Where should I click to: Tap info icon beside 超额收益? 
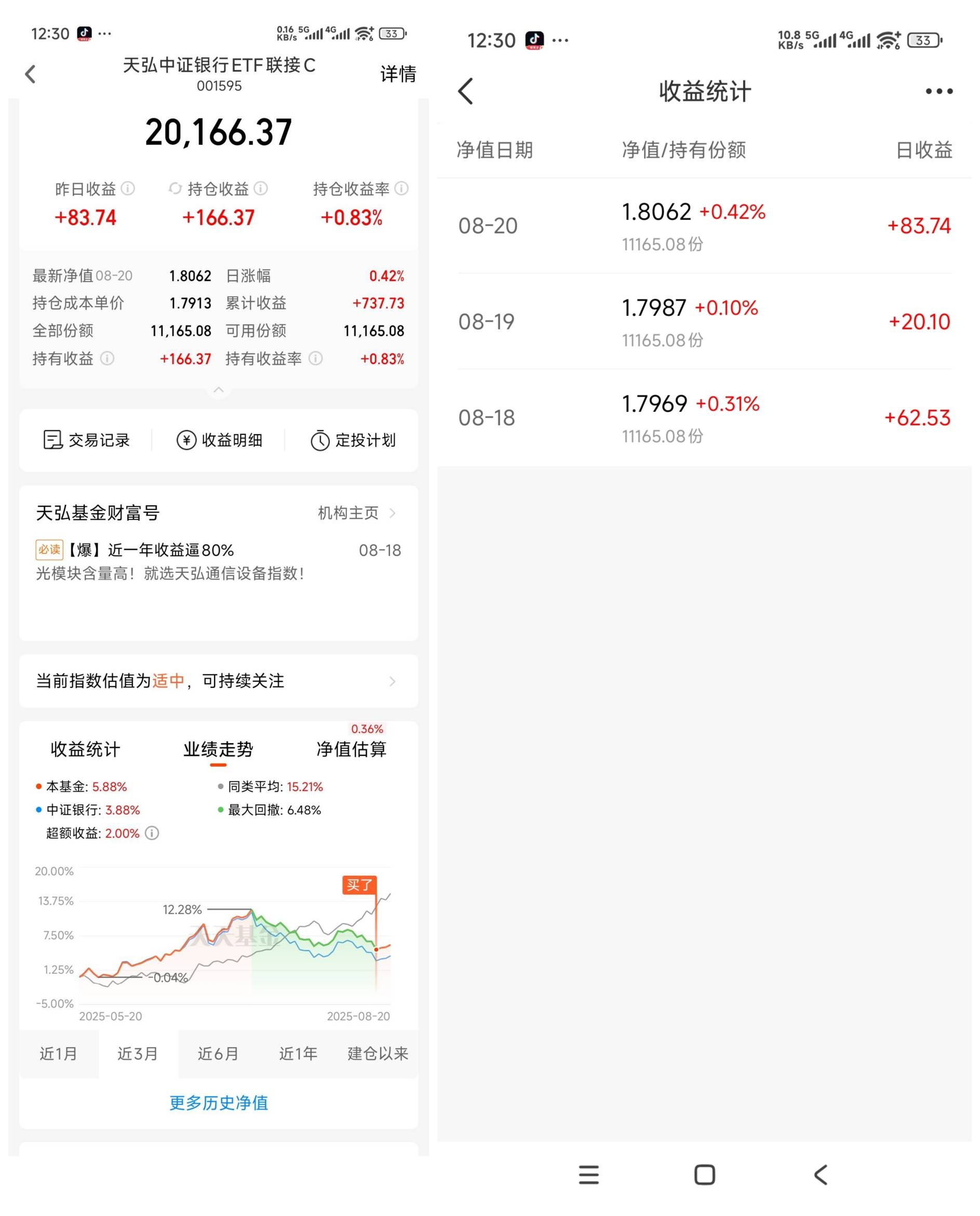coord(152,834)
